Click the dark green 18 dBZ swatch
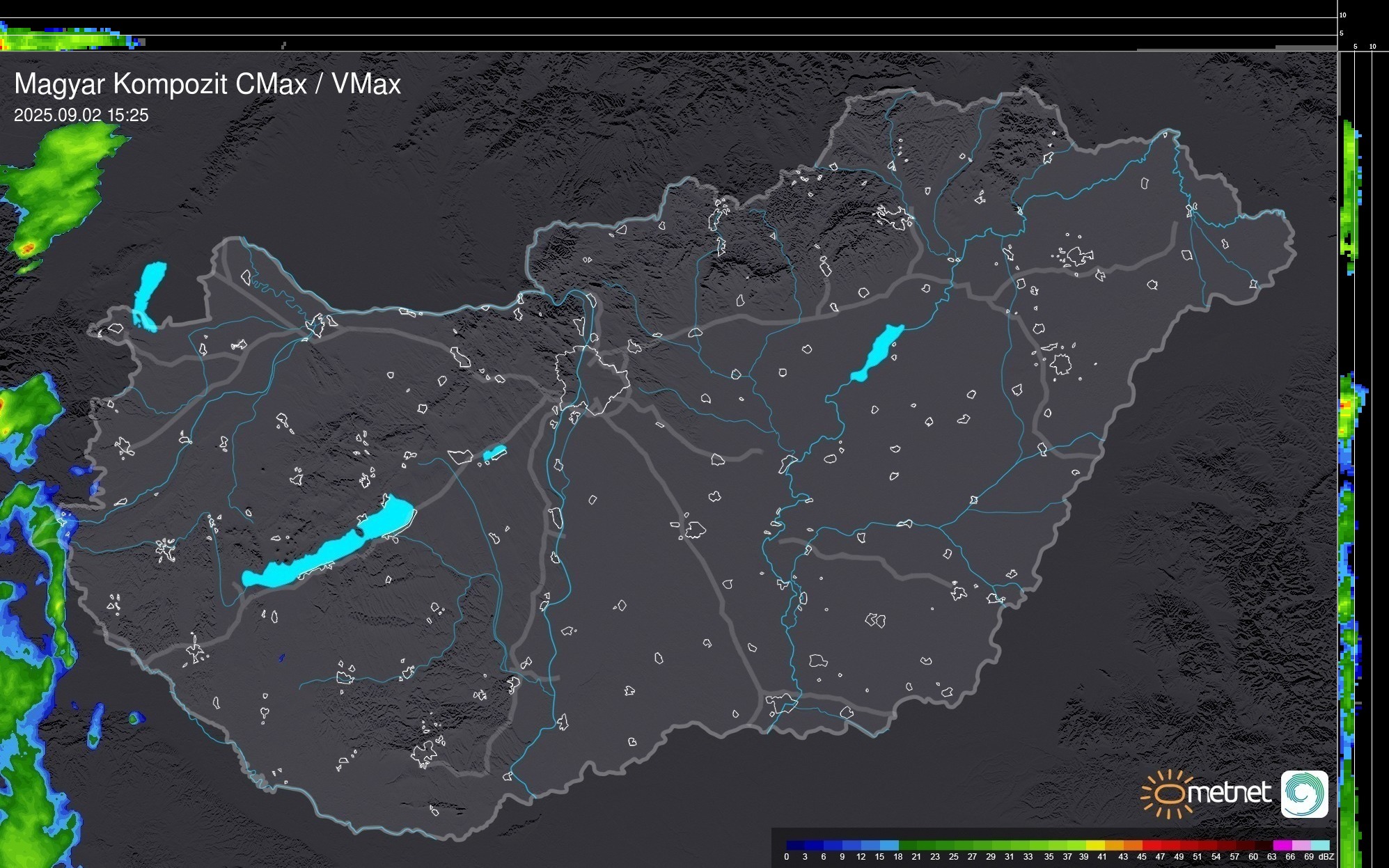This screenshot has height=868, width=1389. click(x=907, y=845)
